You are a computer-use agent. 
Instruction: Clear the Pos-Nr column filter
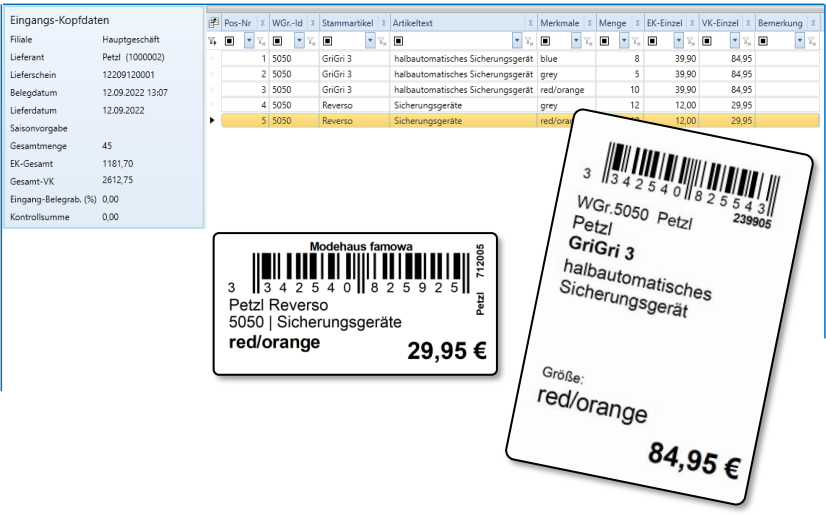261,41
